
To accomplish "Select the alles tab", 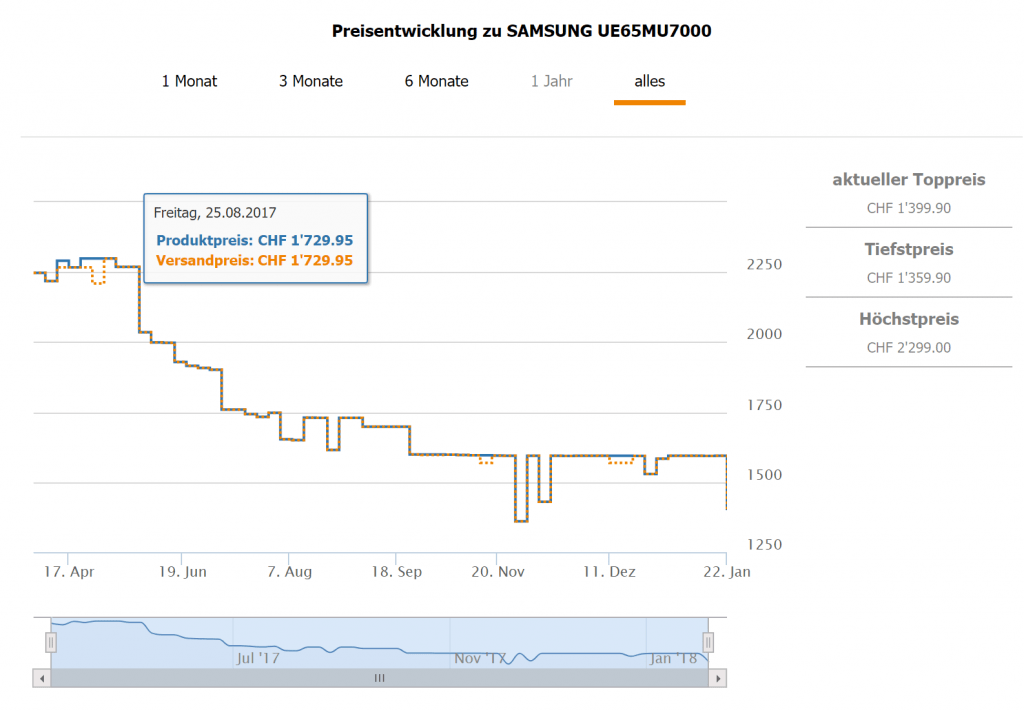I will tap(649, 81).
